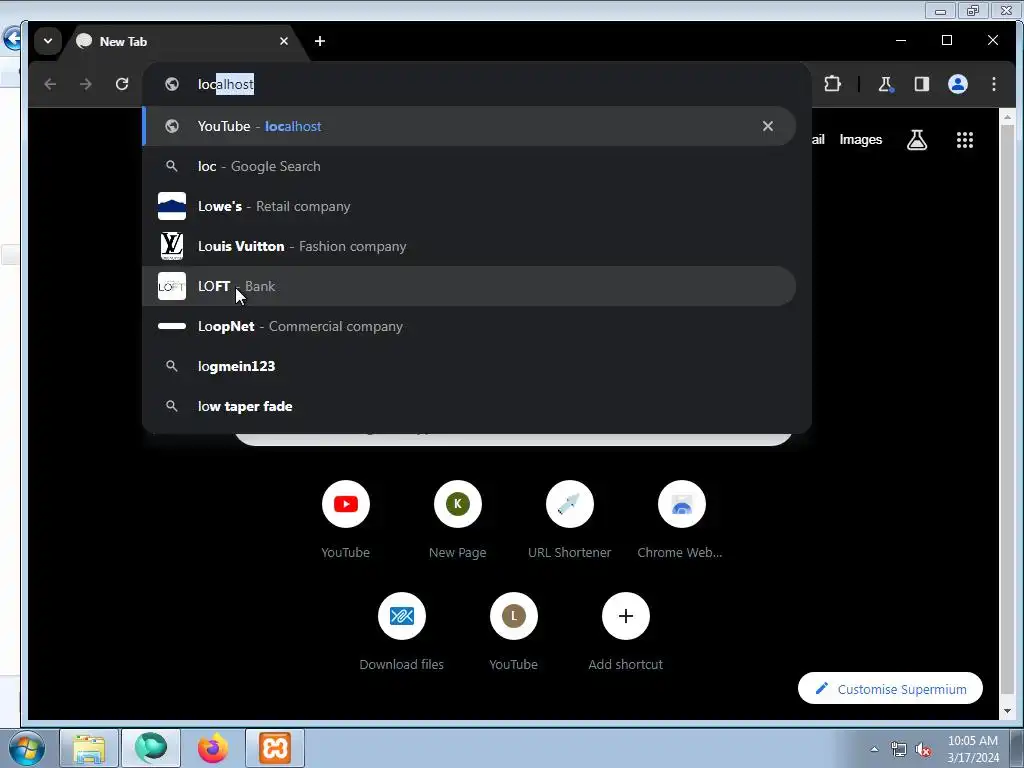The width and height of the screenshot is (1024, 768).
Task: Open Search Labs flask on page
Action: click(917, 140)
